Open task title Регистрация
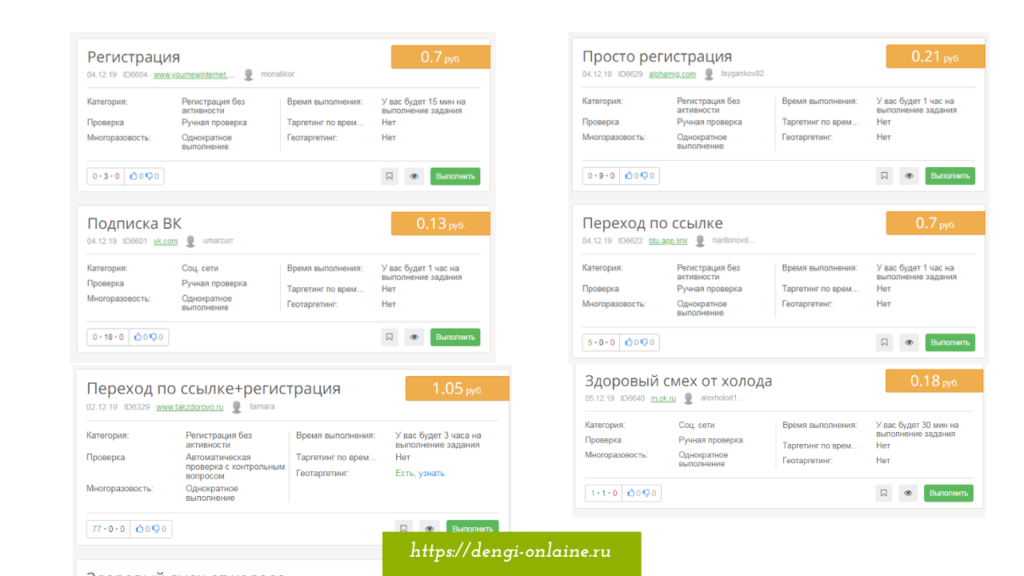The width and height of the screenshot is (1024, 576). coord(133,57)
